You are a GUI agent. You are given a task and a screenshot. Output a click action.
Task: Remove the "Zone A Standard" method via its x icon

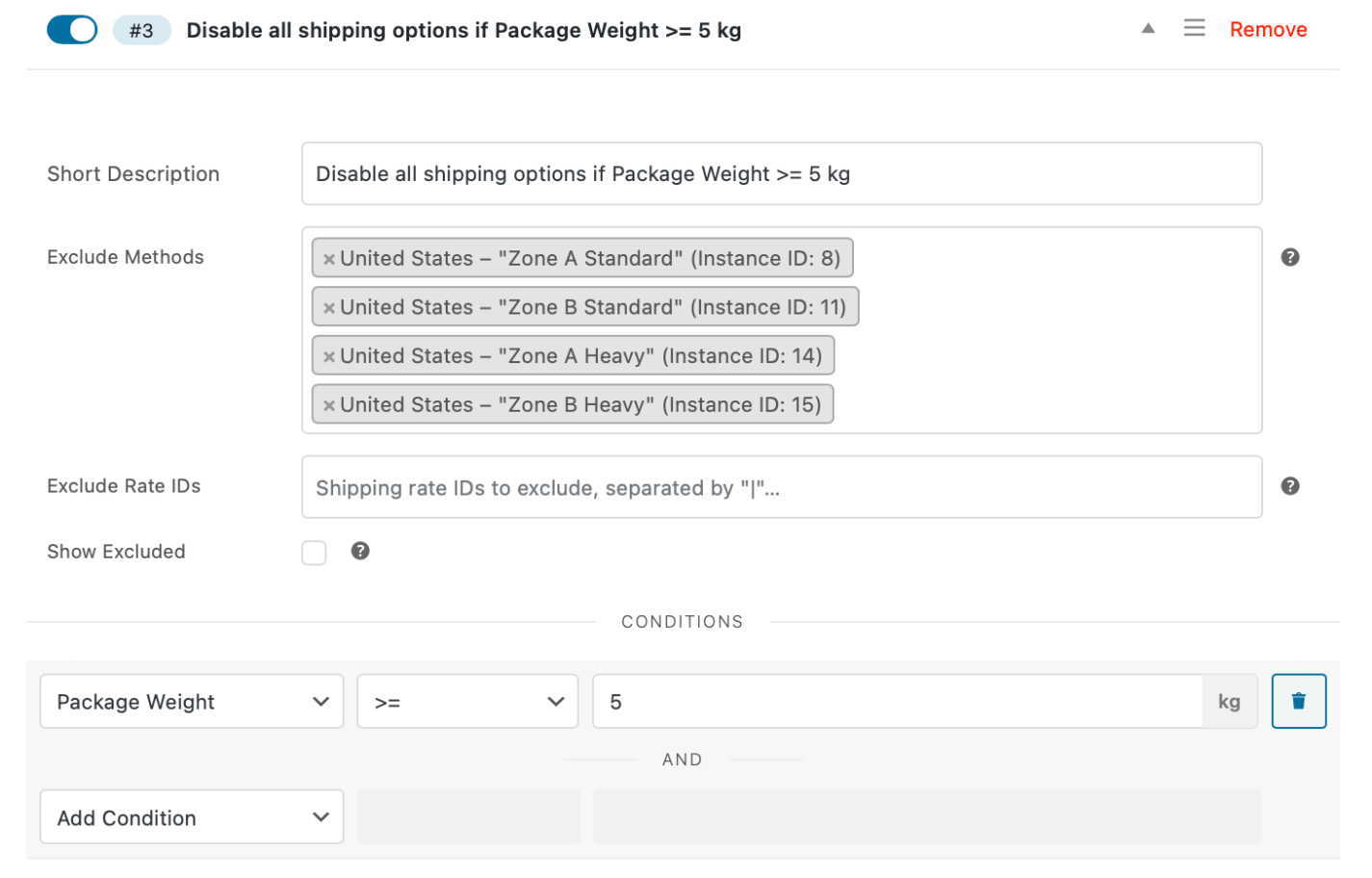328,258
